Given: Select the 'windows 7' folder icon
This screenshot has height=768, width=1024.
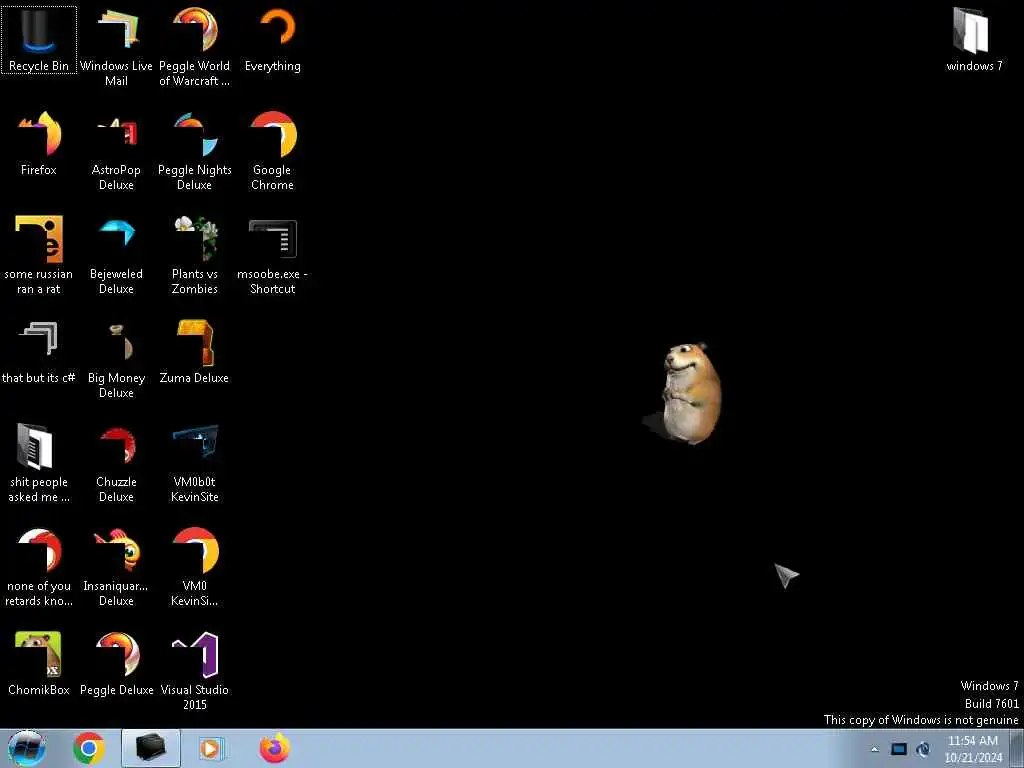Looking at the screenshot, I should (974, 39).
